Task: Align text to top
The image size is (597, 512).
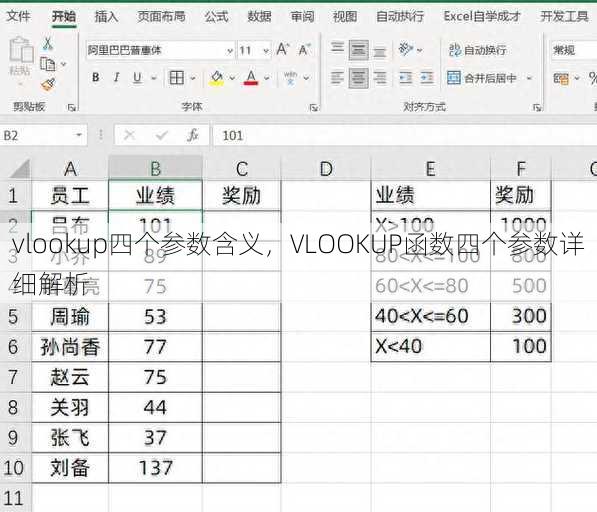Action: tap(337, 48)
